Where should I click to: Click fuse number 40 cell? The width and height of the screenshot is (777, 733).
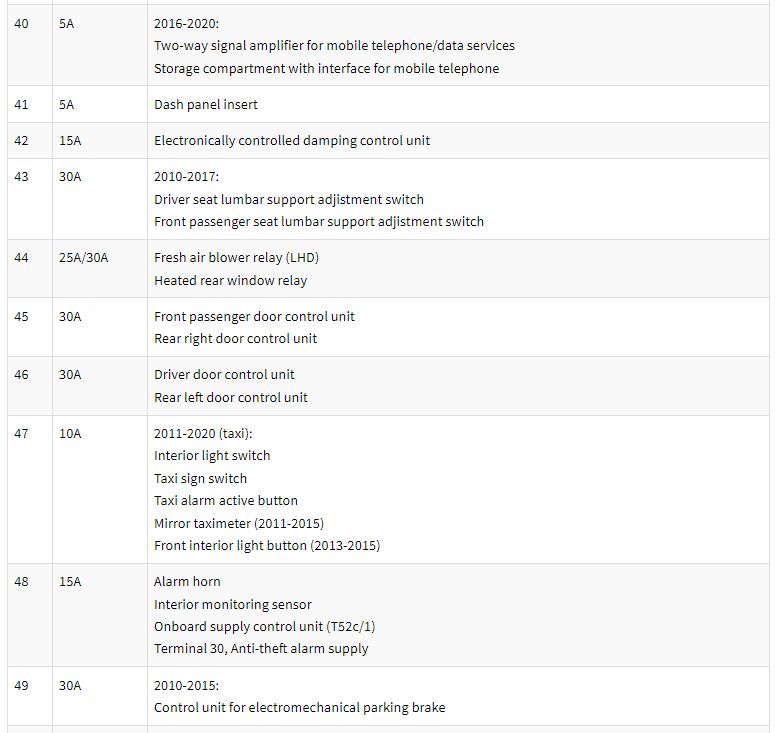click(x=30, y=45)
